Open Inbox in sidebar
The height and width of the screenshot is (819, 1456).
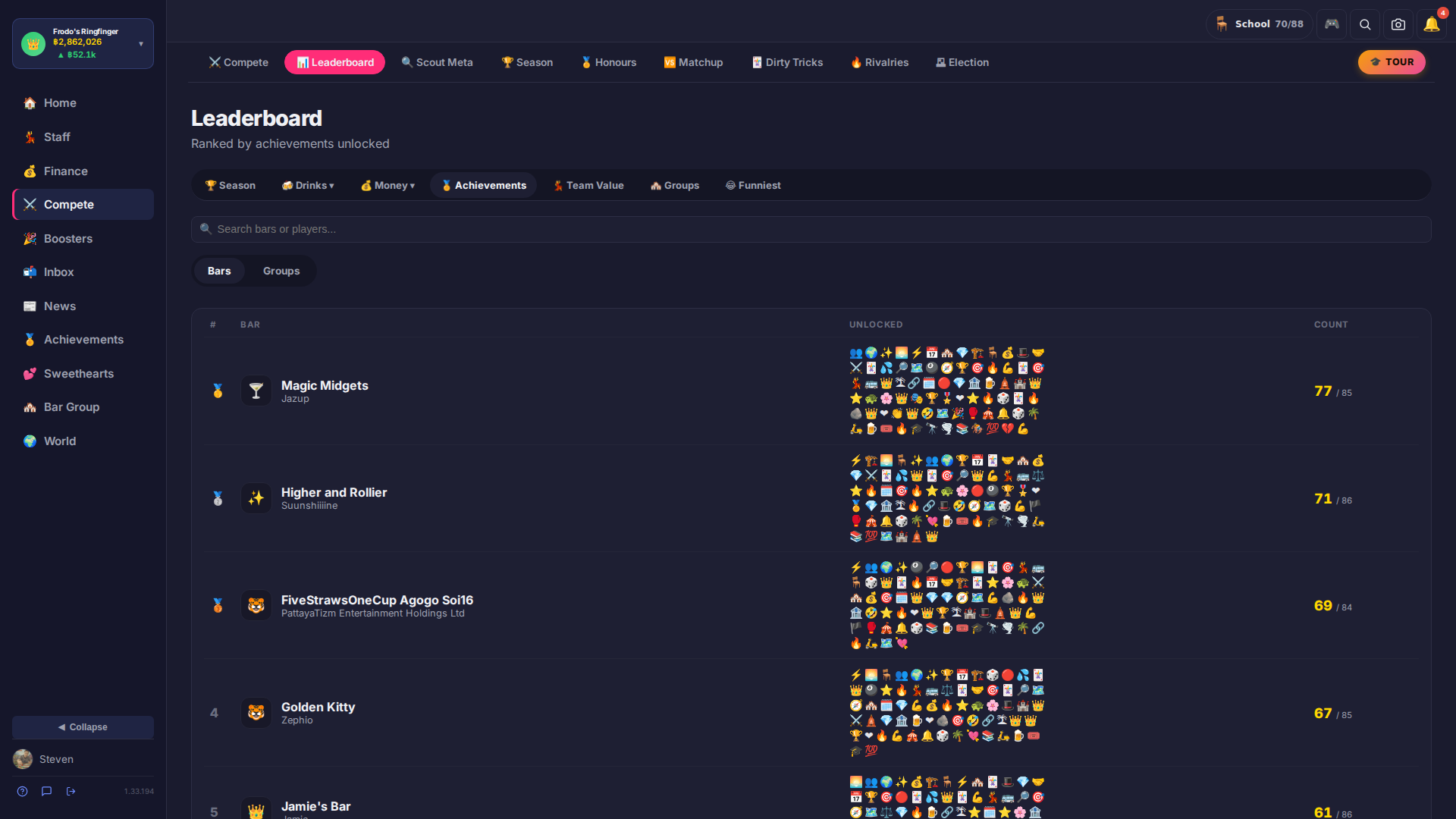83,272
